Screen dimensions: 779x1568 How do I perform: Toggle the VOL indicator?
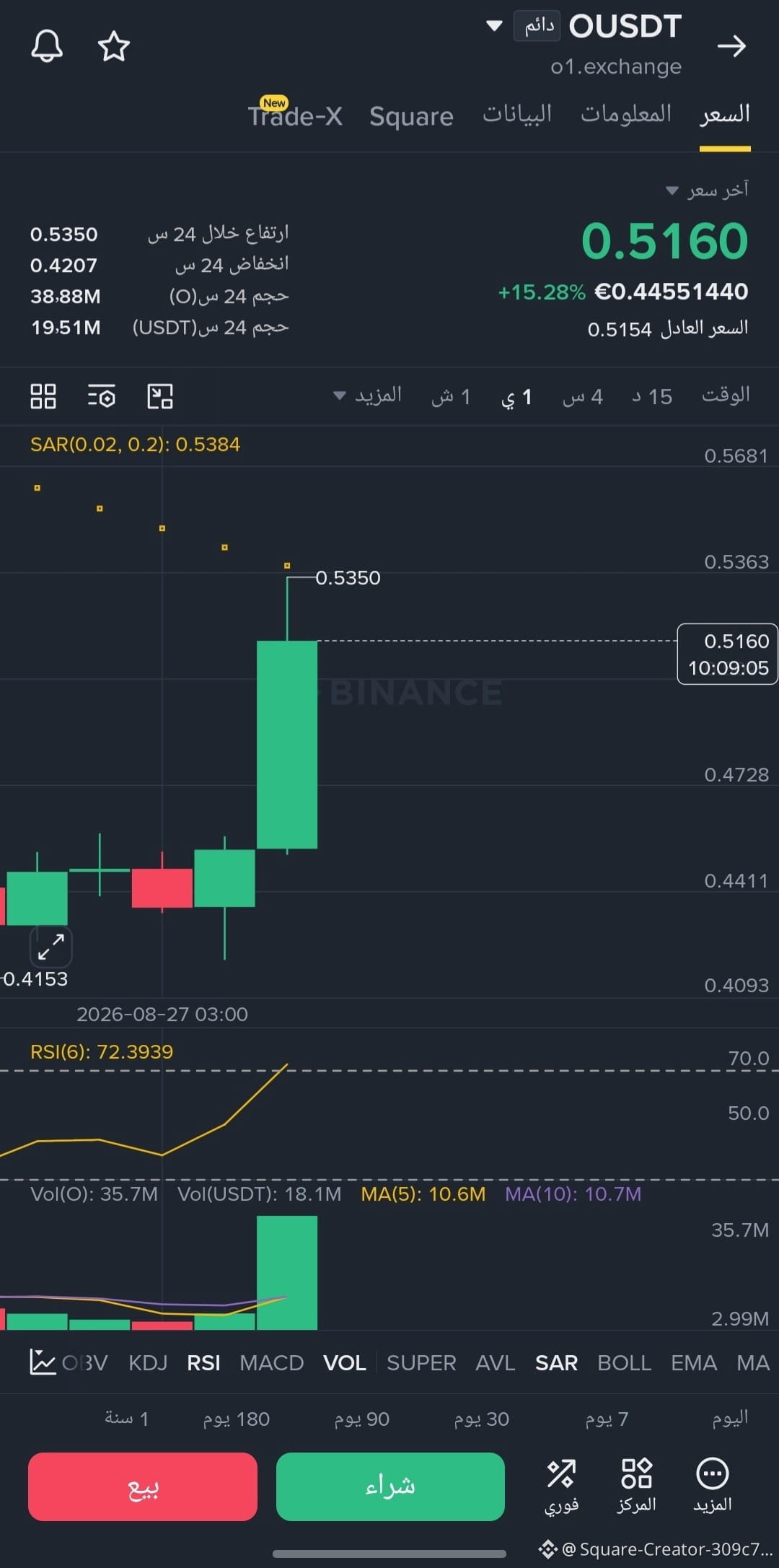[345, 1362]
